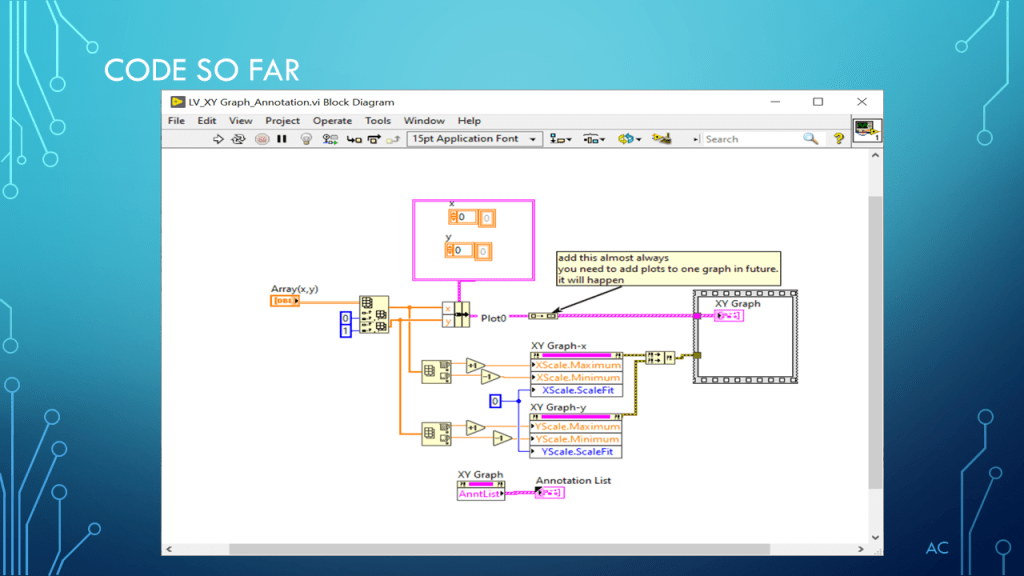This screenshot has width=1024, height=576.
Task: Click in the toolbar Search field
Action: [750, 140]
